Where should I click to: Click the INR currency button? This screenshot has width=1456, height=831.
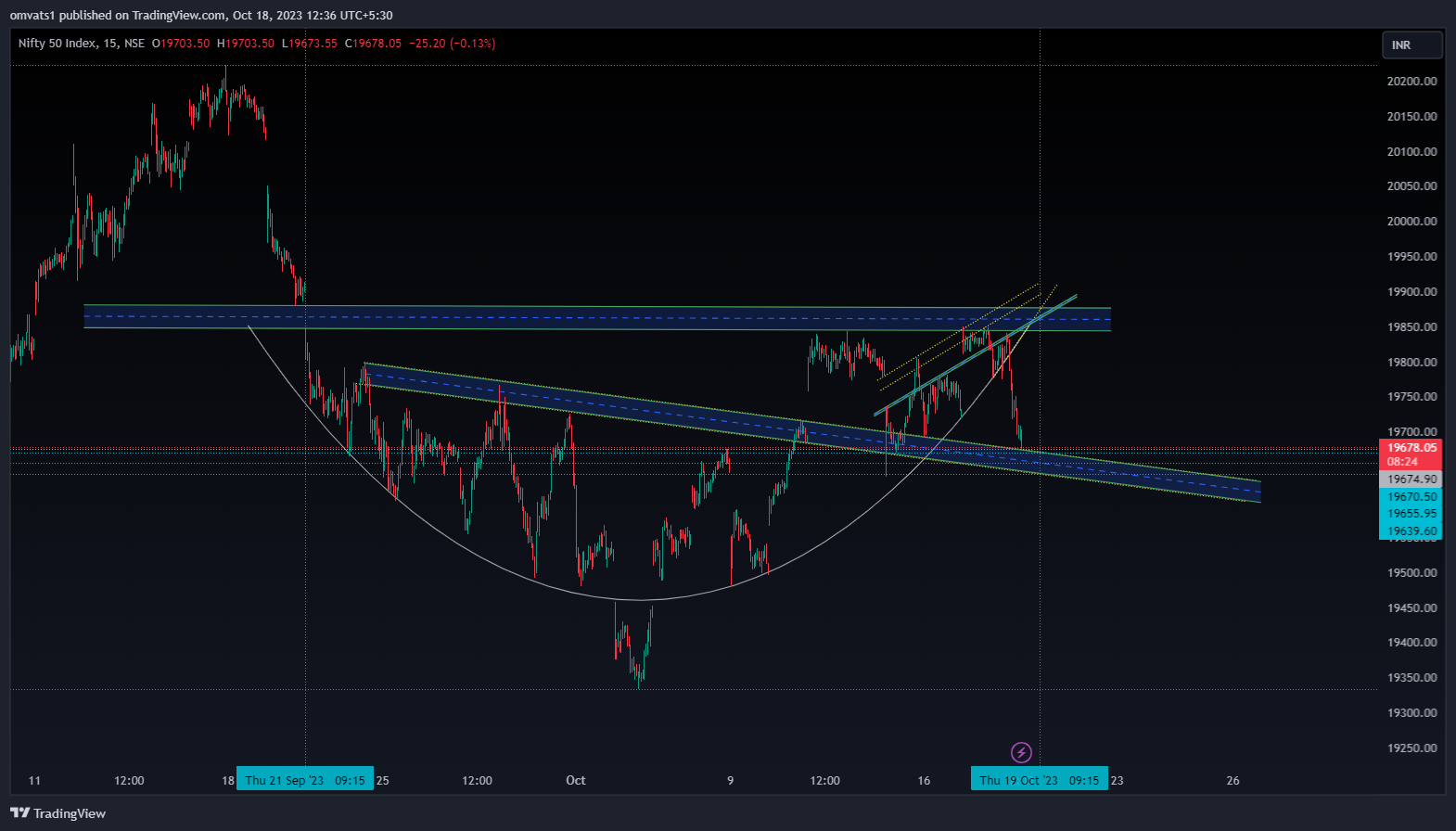1411,45
